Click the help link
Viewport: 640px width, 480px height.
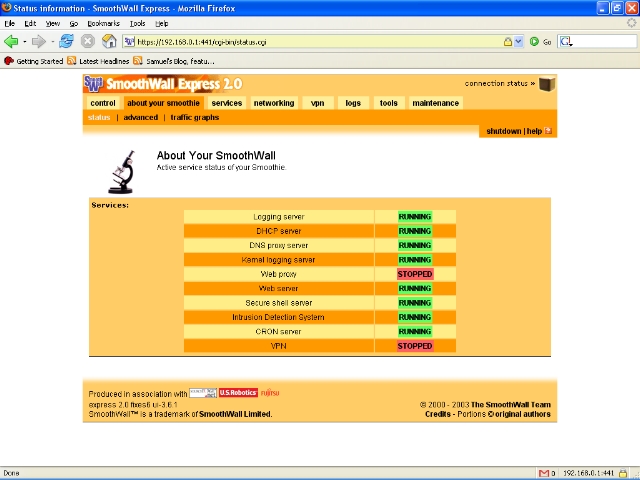(534, 131)
